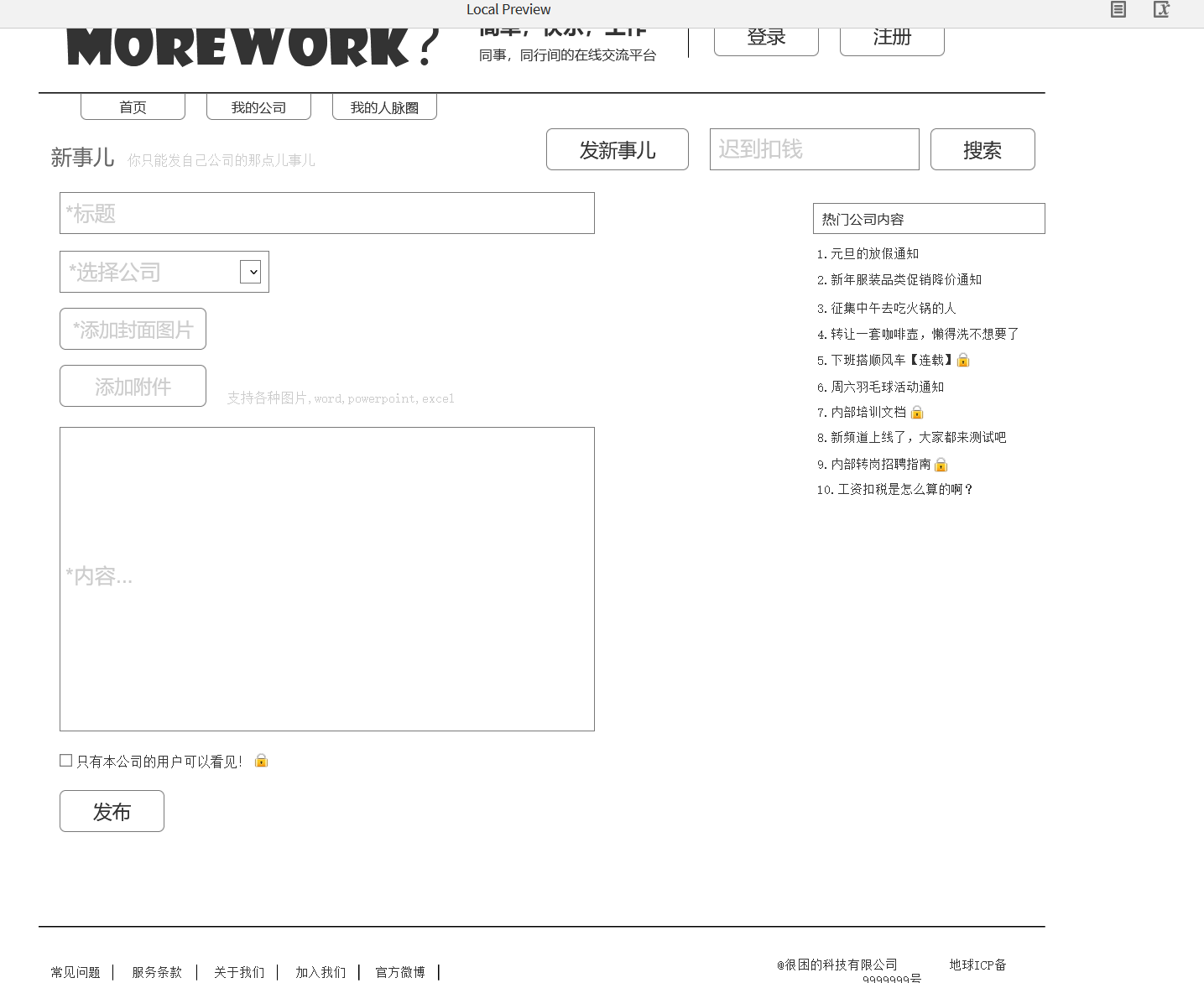The height and width of the screenshot is (983, 1204).
Task: Click the 添加附件 button
Action: [x=133, y=386]
